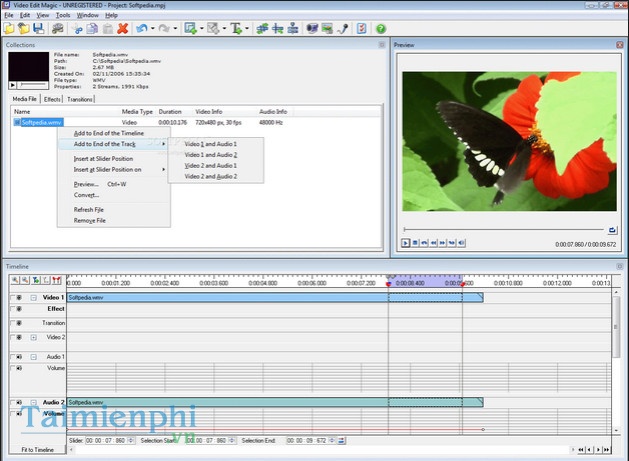Stop playback in the Preview panel
Screen dimensions: 629x461
coord(415,243)
